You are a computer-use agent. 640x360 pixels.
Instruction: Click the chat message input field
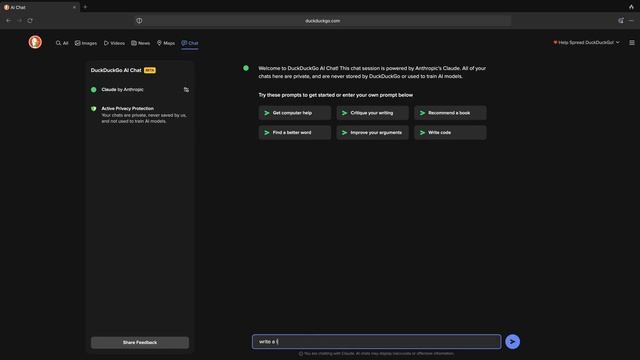pos(376,342)
